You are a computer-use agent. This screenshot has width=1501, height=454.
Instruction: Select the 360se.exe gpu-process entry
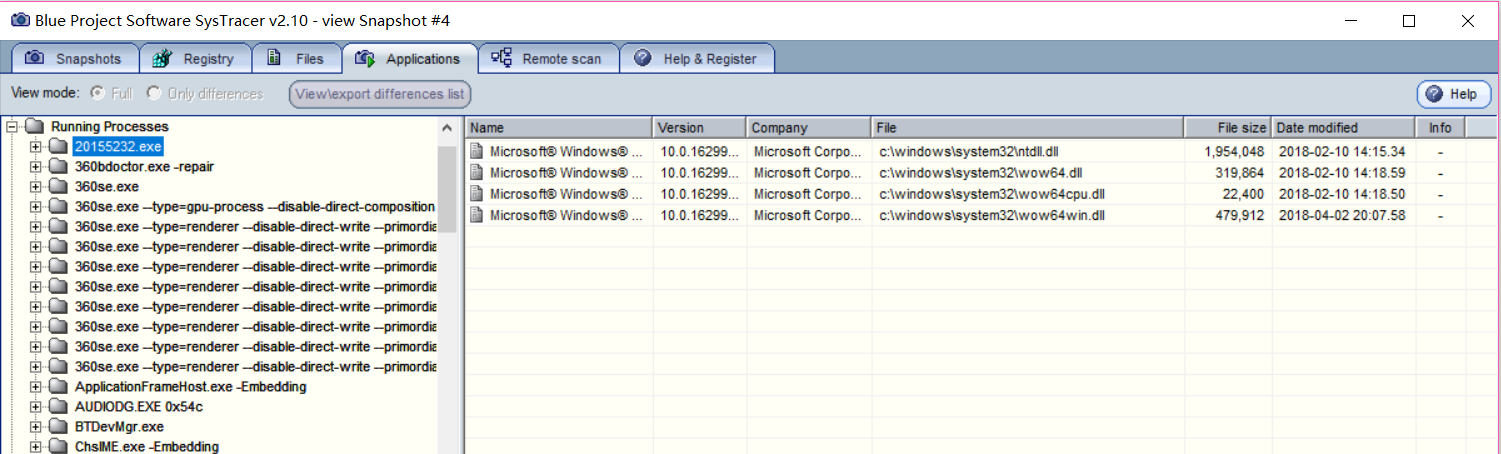pos(255,207)
